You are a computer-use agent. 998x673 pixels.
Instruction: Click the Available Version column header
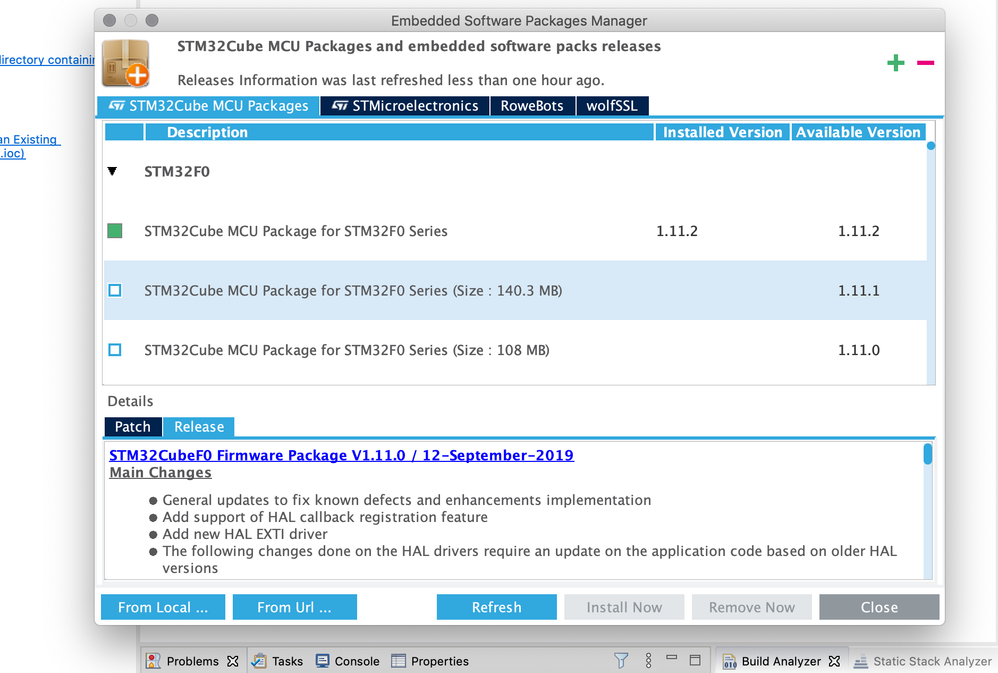pos(858,132)
